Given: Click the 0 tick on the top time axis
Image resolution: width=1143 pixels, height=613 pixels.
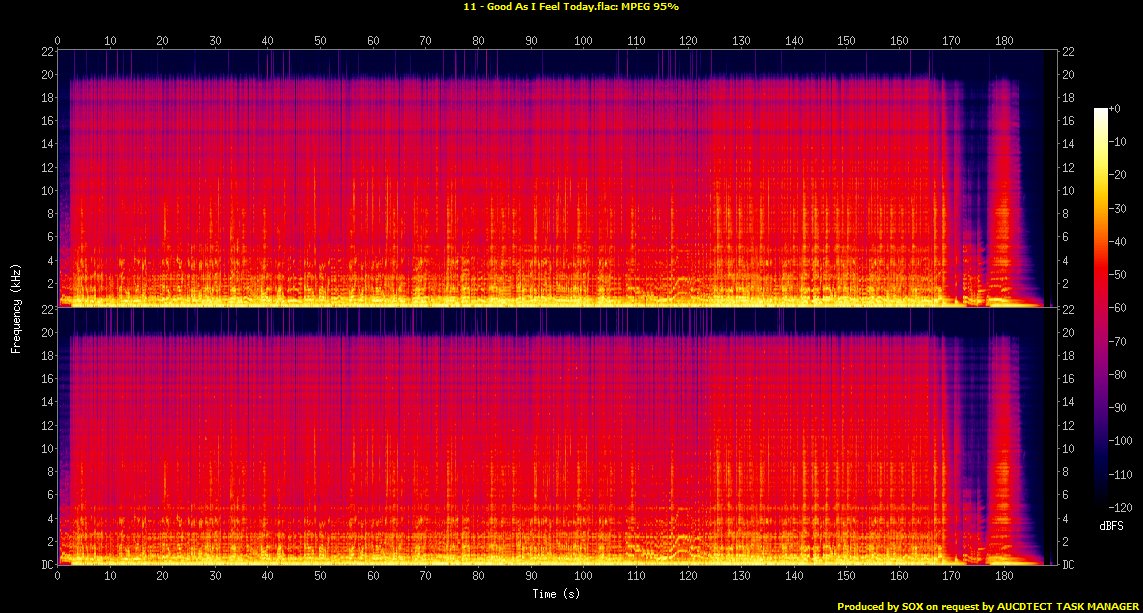Looking at the screenshot, I should point(58,41).
